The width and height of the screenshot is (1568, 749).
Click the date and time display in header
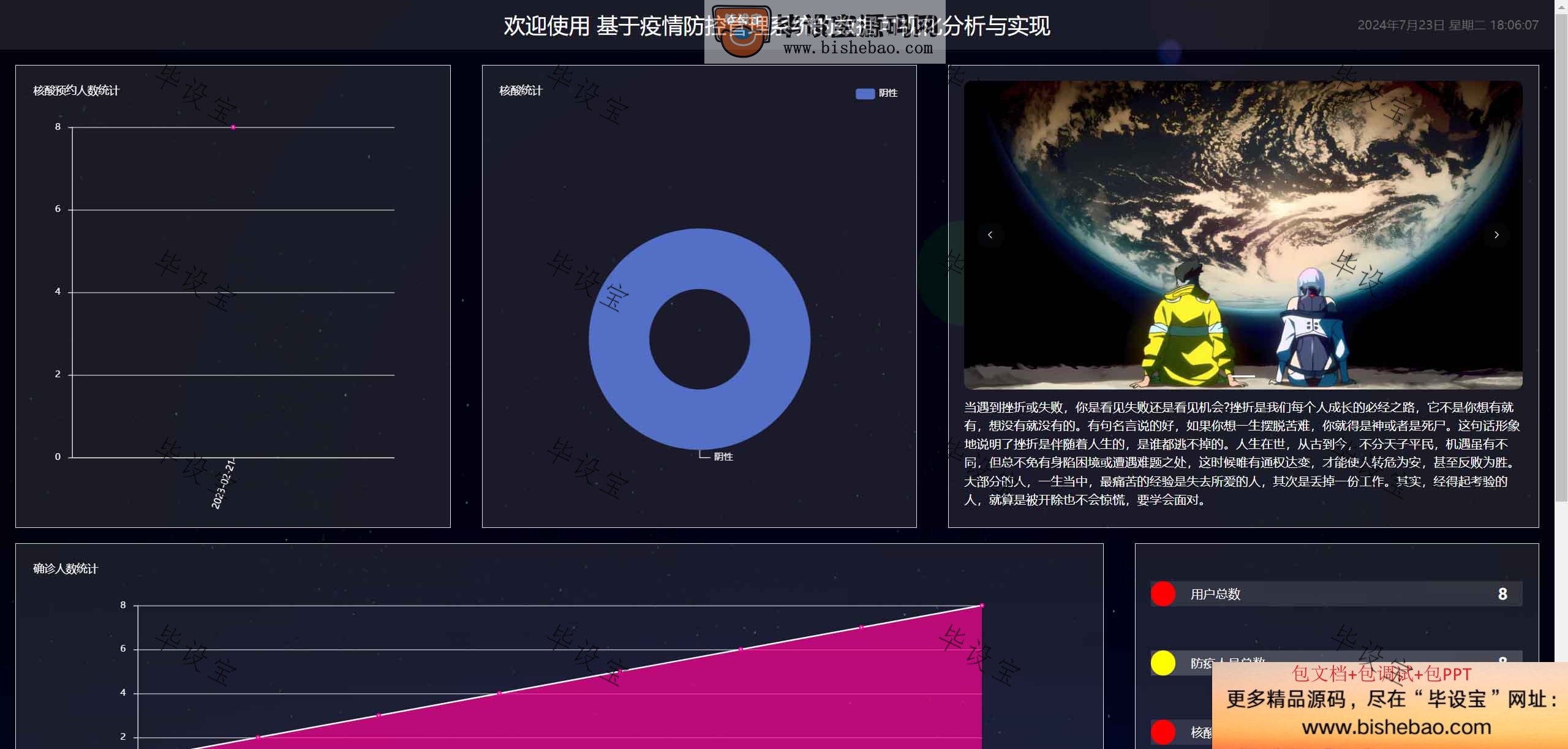[1447, 25]
